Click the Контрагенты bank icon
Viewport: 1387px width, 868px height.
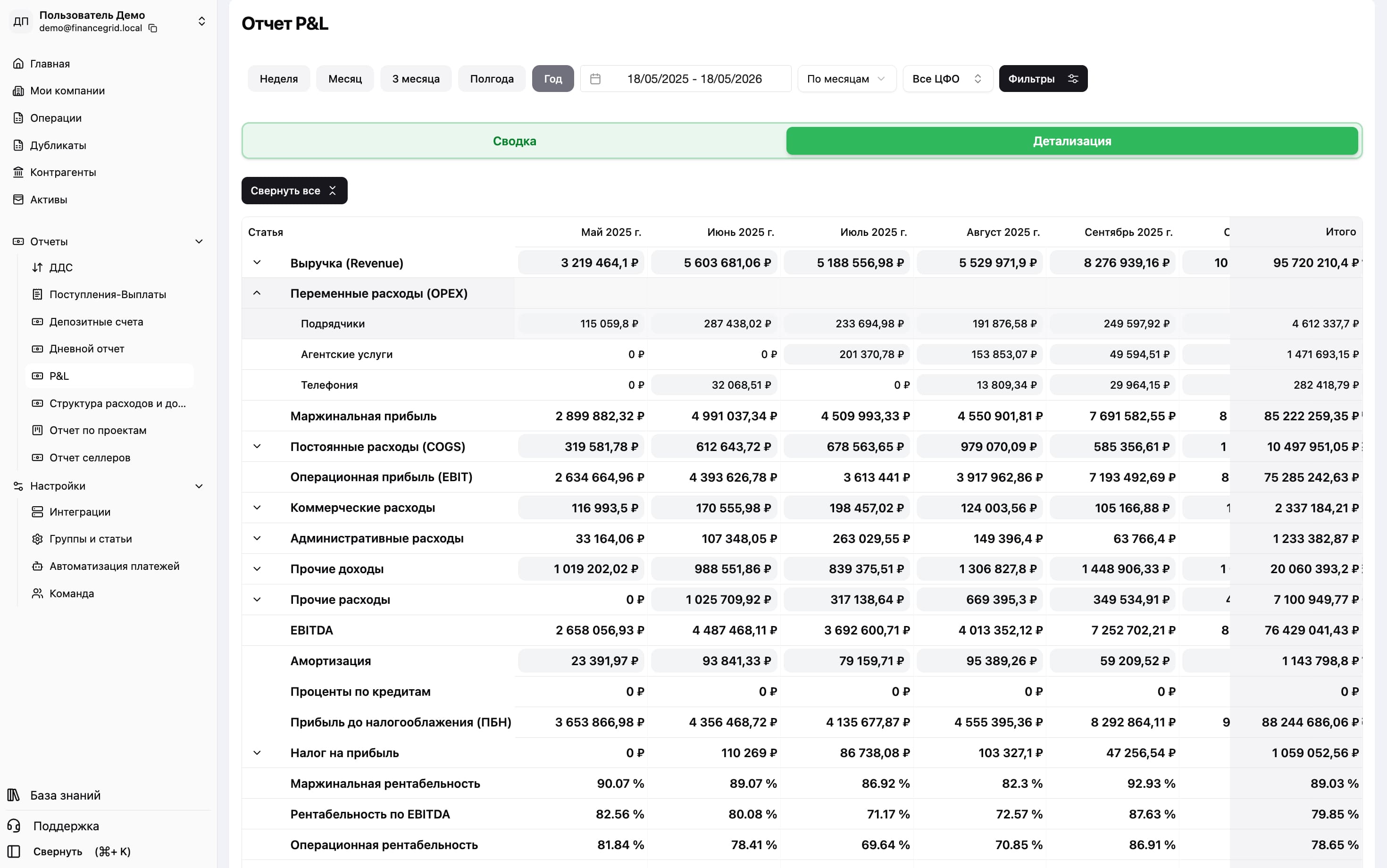coord(18,172)
